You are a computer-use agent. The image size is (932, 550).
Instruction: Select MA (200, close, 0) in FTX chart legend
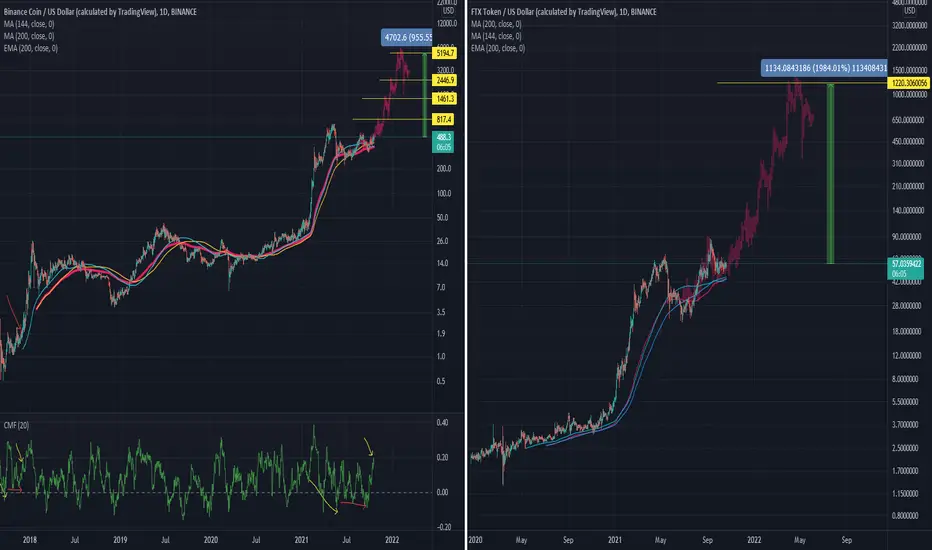[496, 24]
